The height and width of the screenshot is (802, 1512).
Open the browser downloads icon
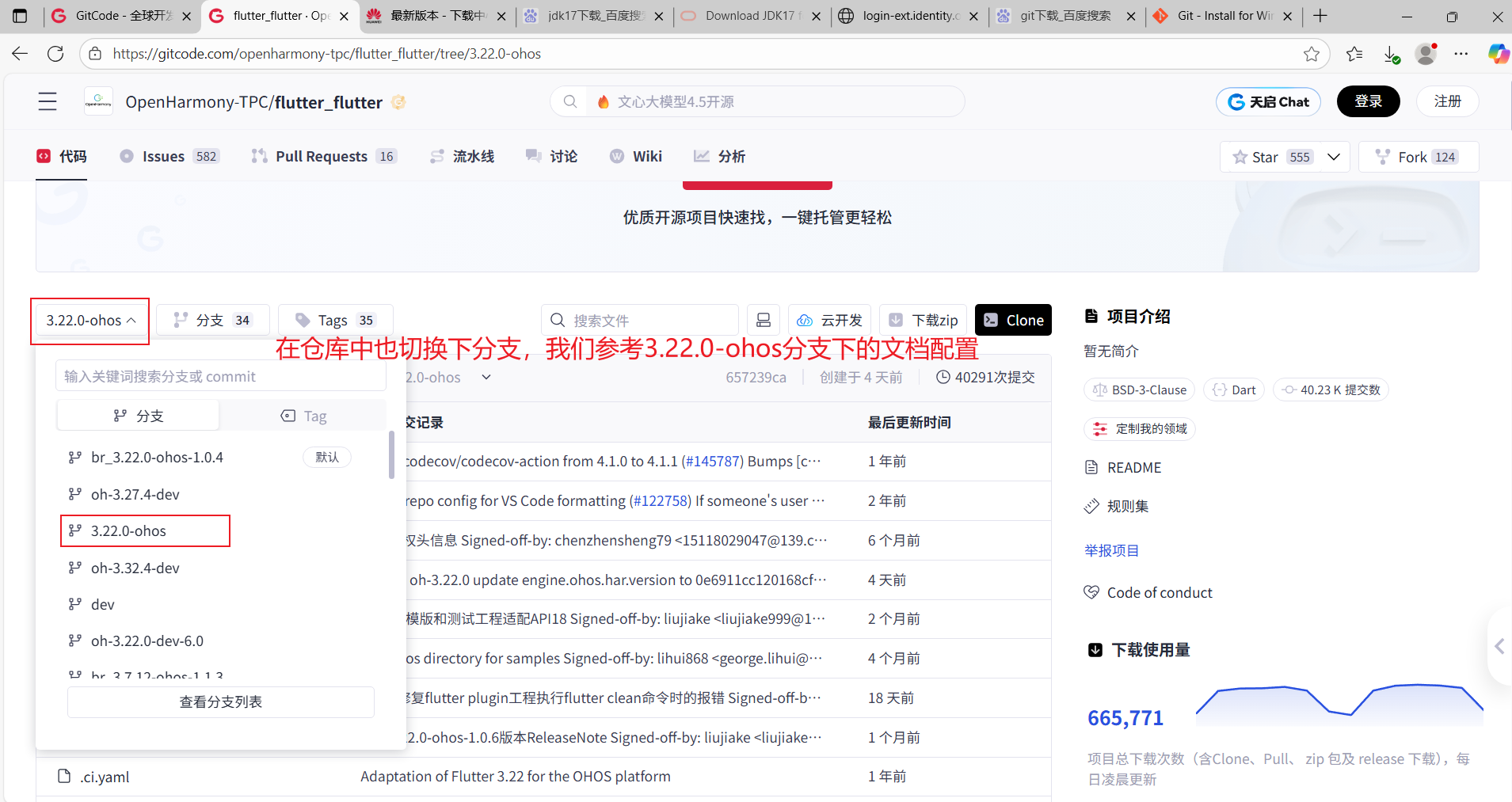coord(1391,53)
